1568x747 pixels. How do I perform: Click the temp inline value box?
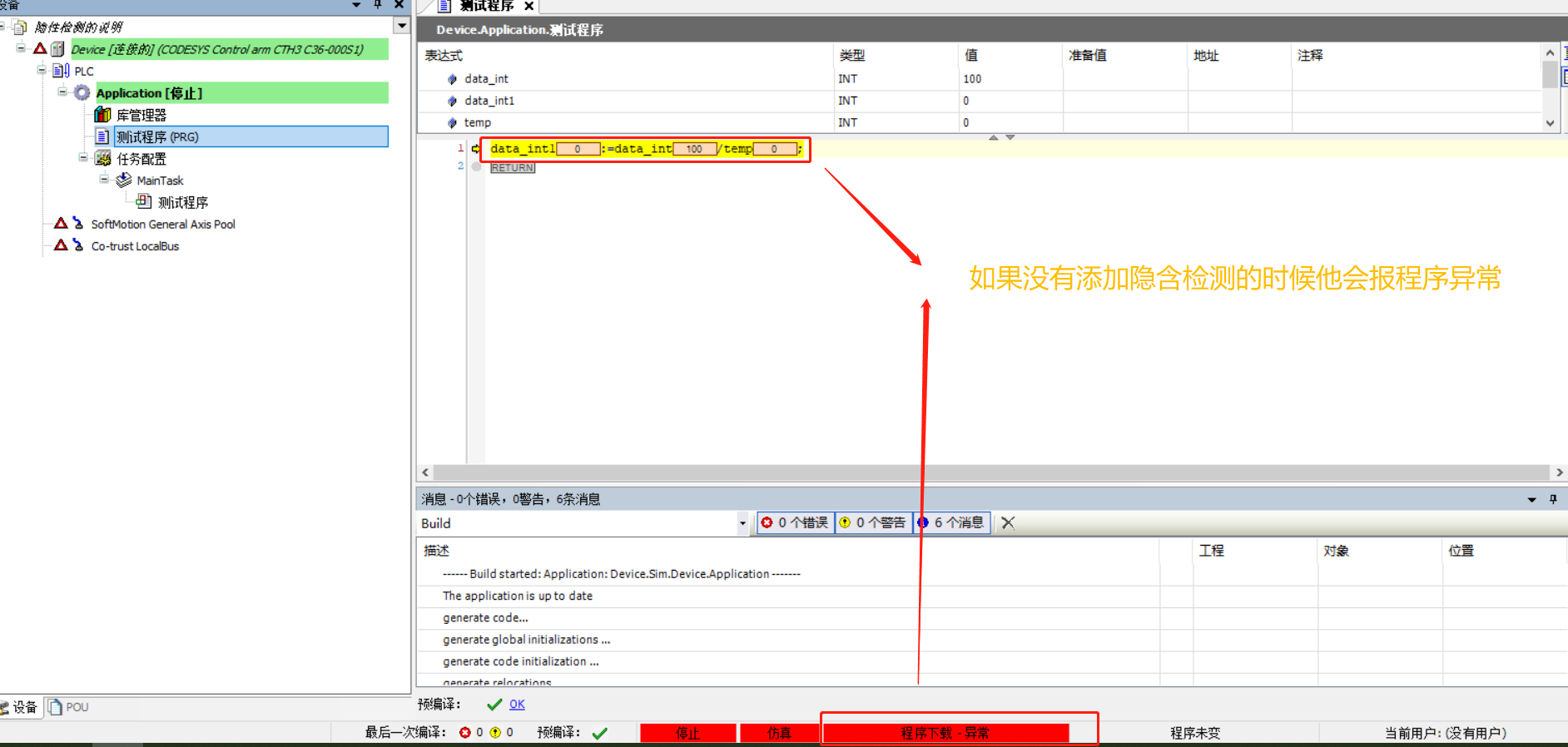pyautogui.click(x=774, y=149)
